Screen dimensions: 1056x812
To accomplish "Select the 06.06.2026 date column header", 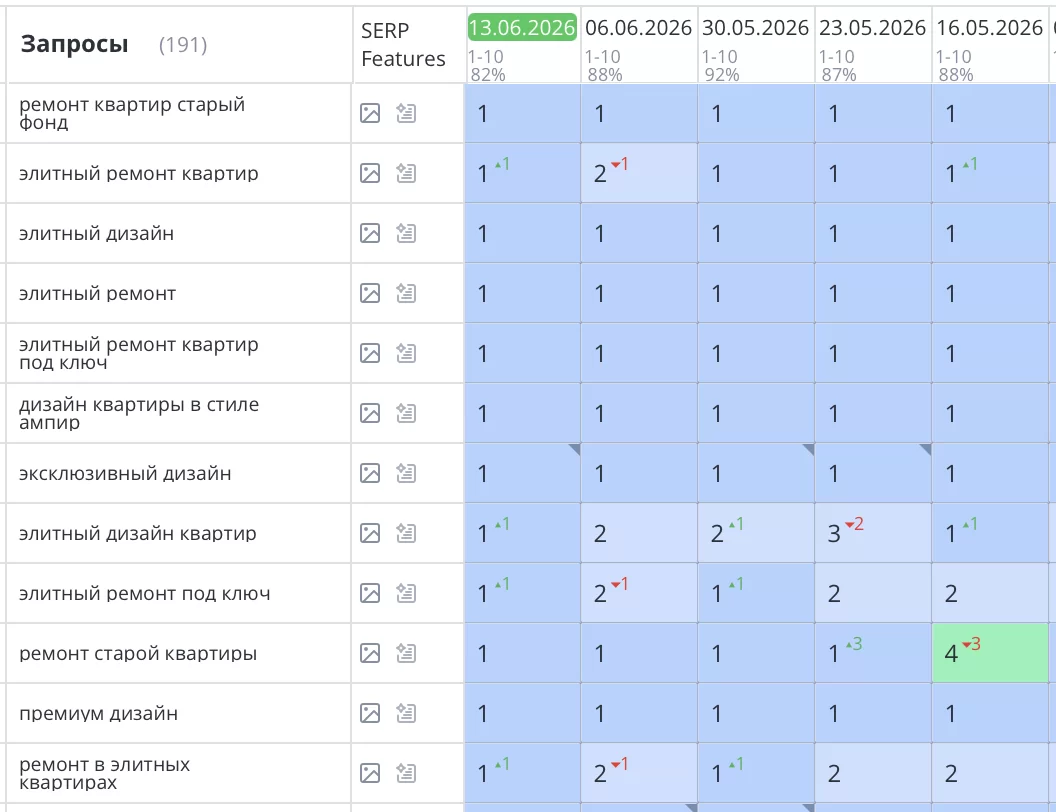I will 638,28.
